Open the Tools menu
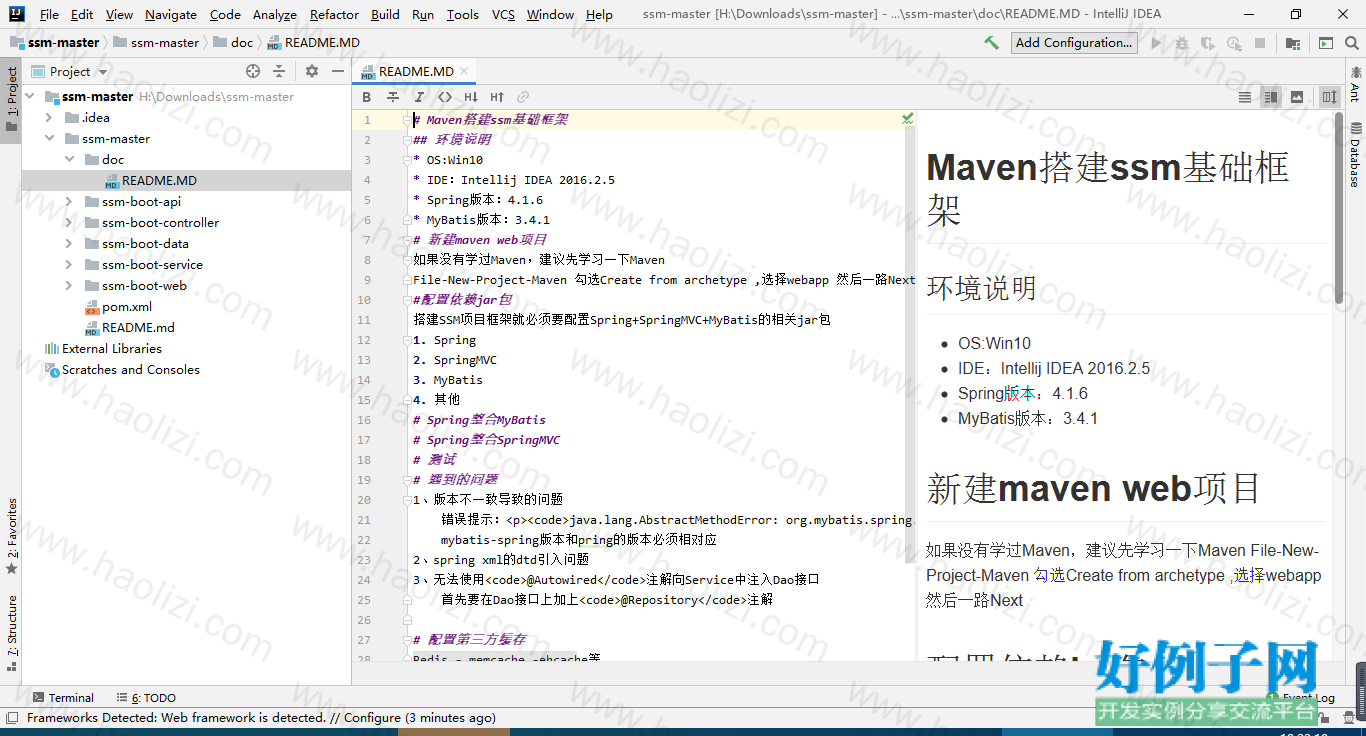Image resolution: width=1366 pixels, height=736 pixels. tap(463, 15)
